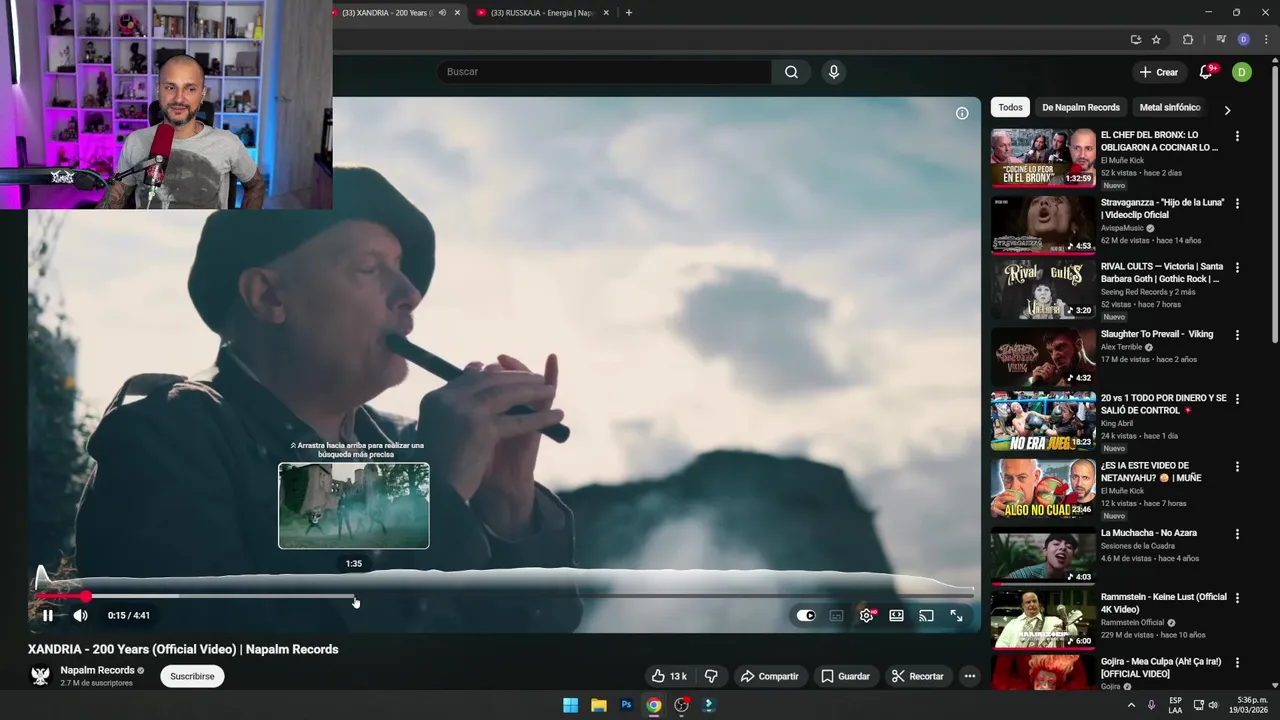Image resolution: width=1280 pixels, height=720 pixels.
Task: Switch to the RUSSKAJA Energia tab
Action: click(x=541, y=13)
